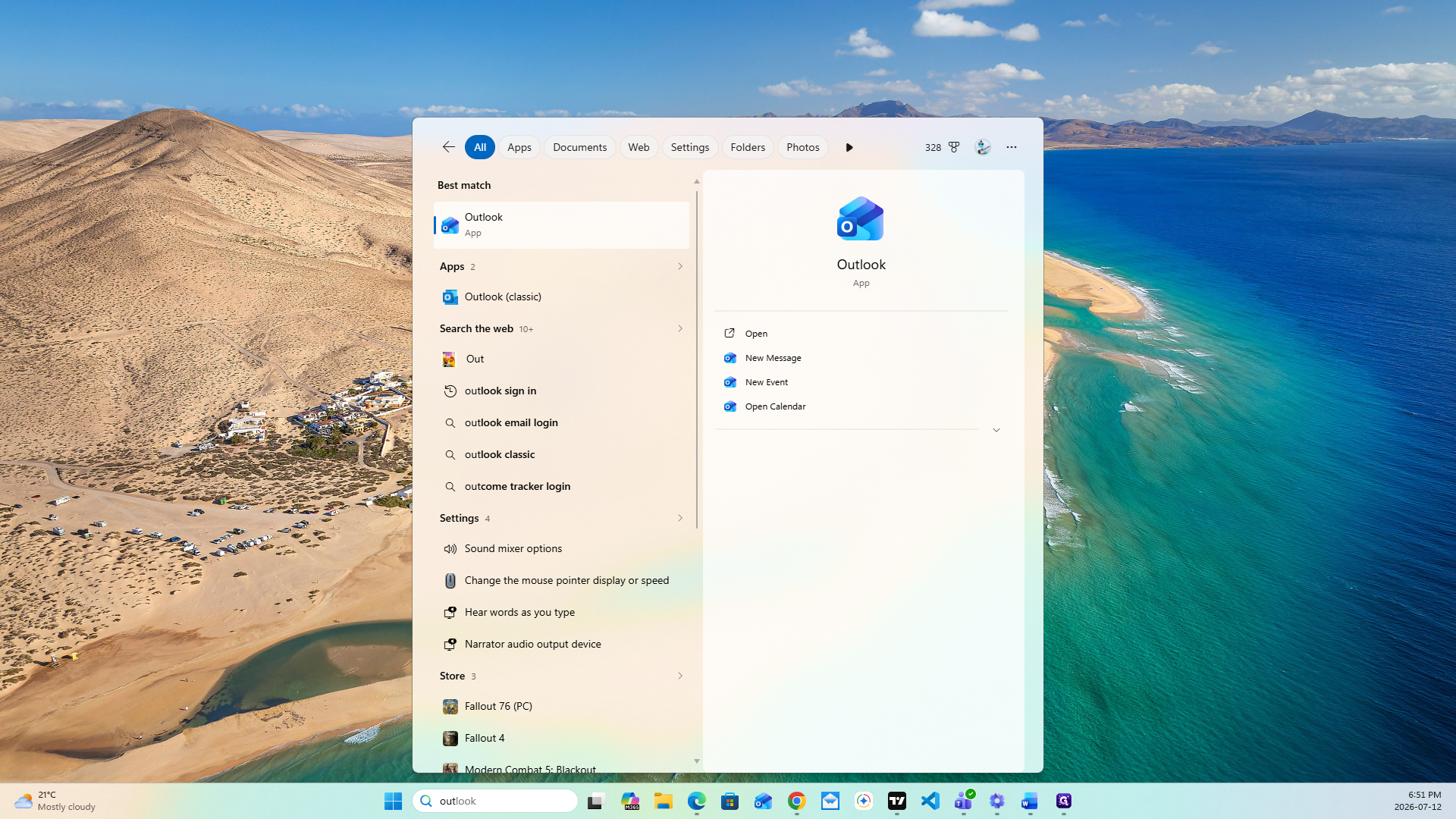Expand the Store results section
This screenshot has width=1456, height=819.
(x=680, y=676)
